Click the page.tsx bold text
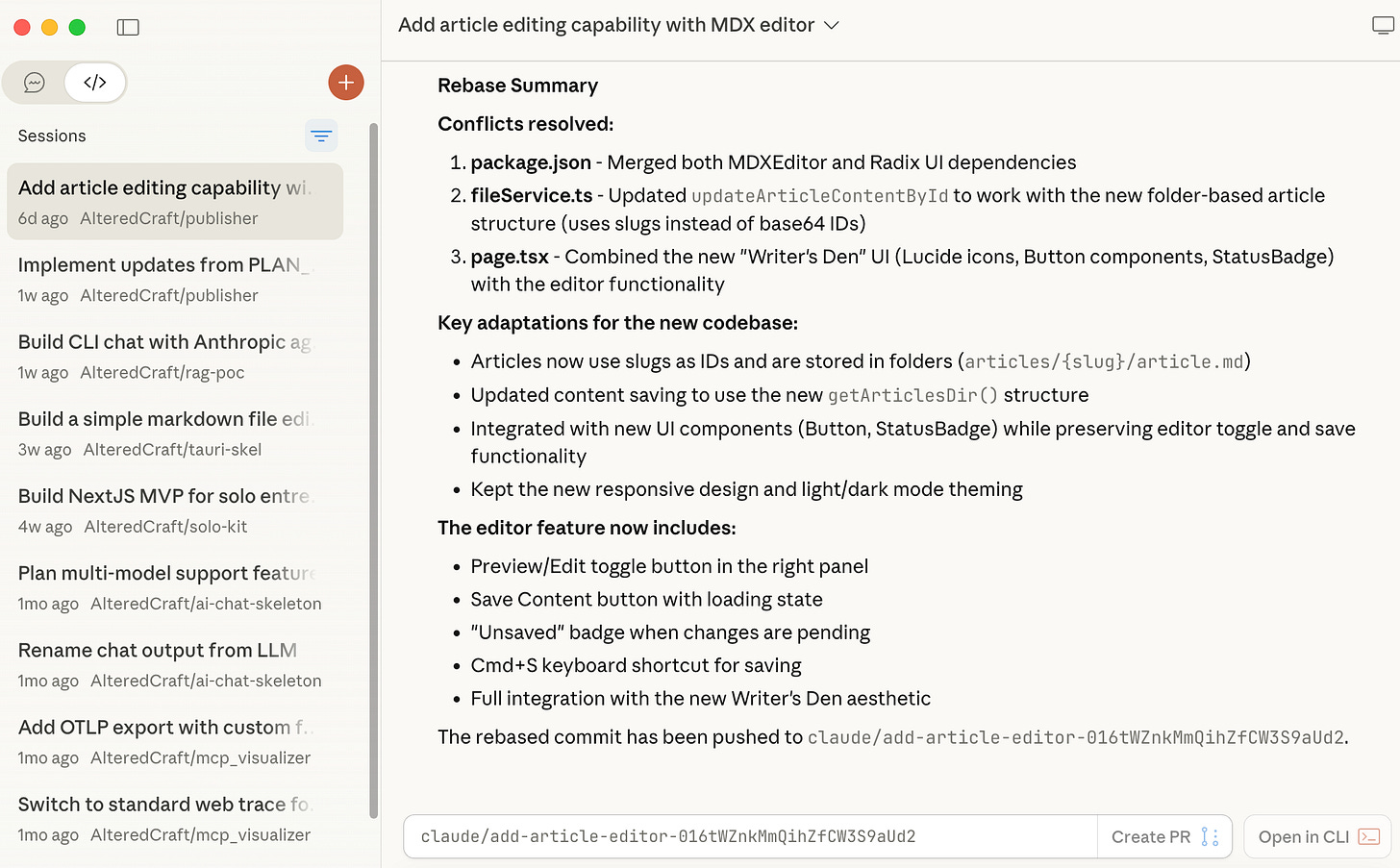Screen dimensions: 1400x868 pos(510,257)
